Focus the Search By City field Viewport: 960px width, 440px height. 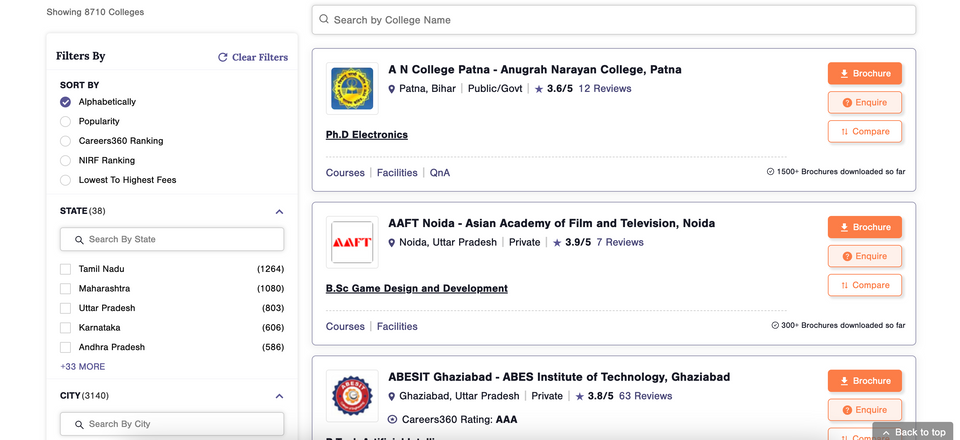click(172, 424)
